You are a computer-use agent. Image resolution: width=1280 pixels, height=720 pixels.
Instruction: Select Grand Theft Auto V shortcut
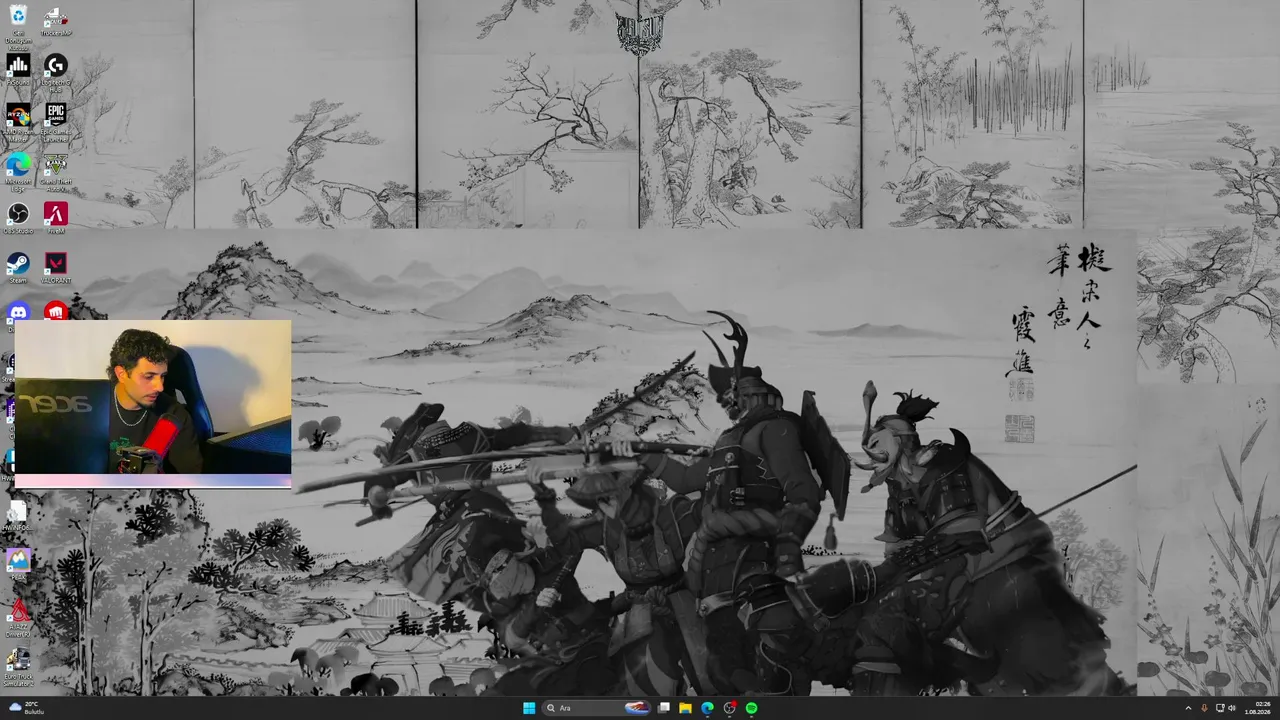click(56, 172)
